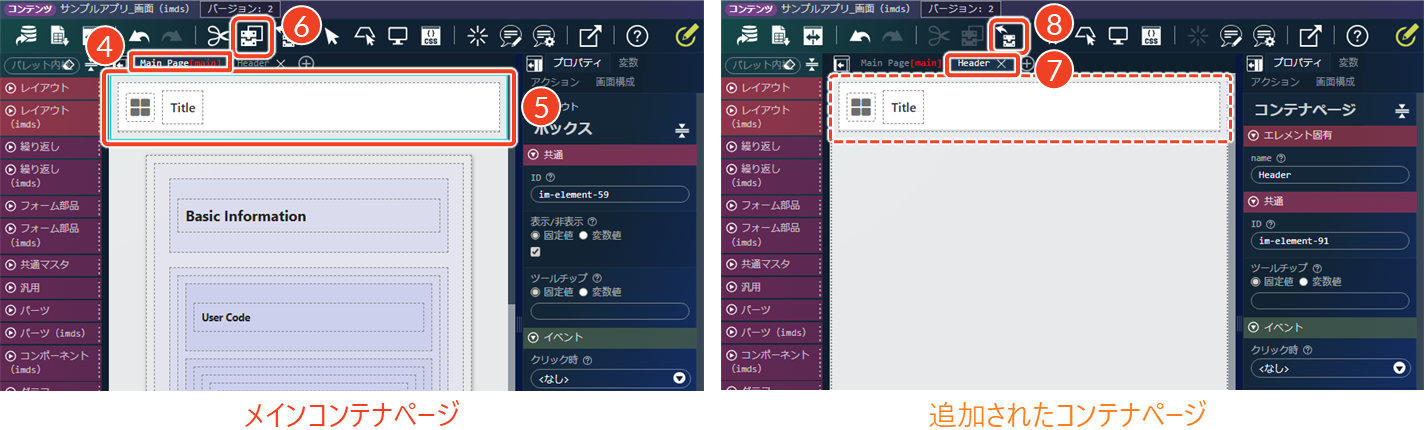Image resolution: width=1425 pixels, height=430 pixels.
Task: Click the yellow pencil icon in right screenshot
Action: 1410,36
